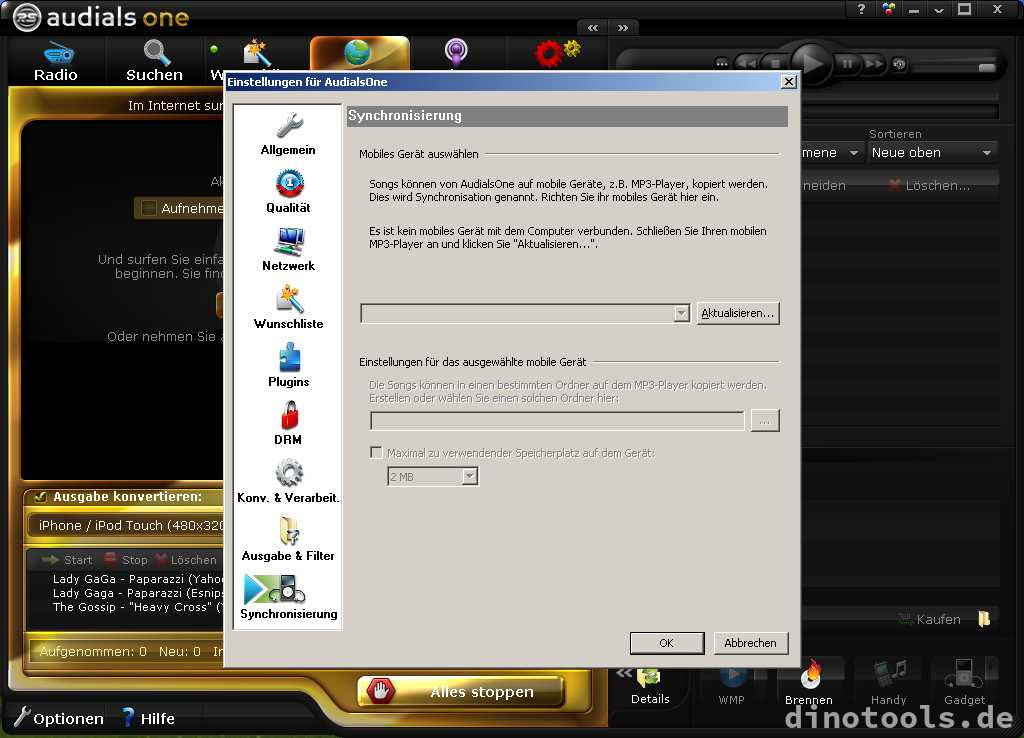Open the purple podcast section icon
1024x738 pixels.
coord(456,52)
